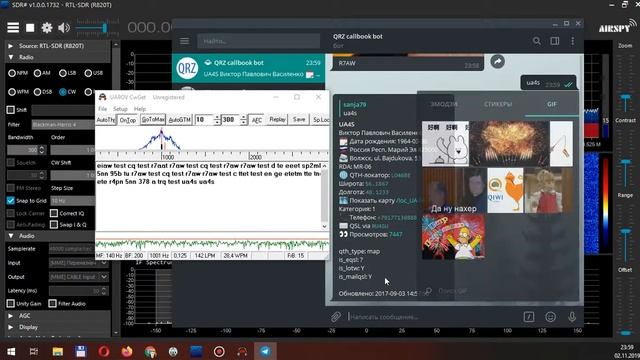Image resolution: width=640 pixels, height=360 pixels.
Task: Toggle Telegram side panel icon
Action: point(555,41)
